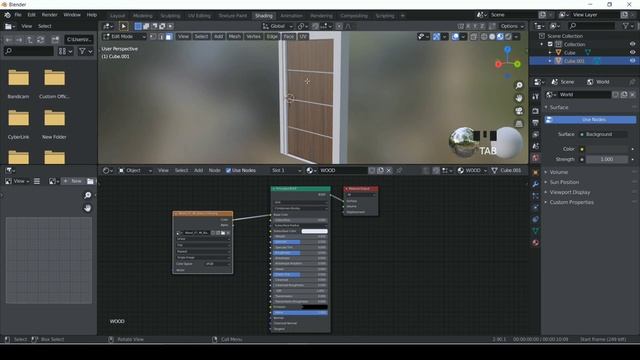Toggle X-ray mode in viewport header

pyautogui.click(x=473, y=36)
